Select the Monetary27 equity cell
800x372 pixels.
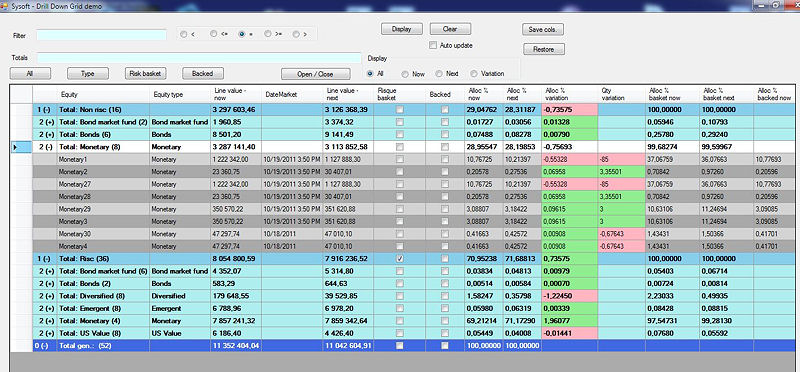click(104, 184)
